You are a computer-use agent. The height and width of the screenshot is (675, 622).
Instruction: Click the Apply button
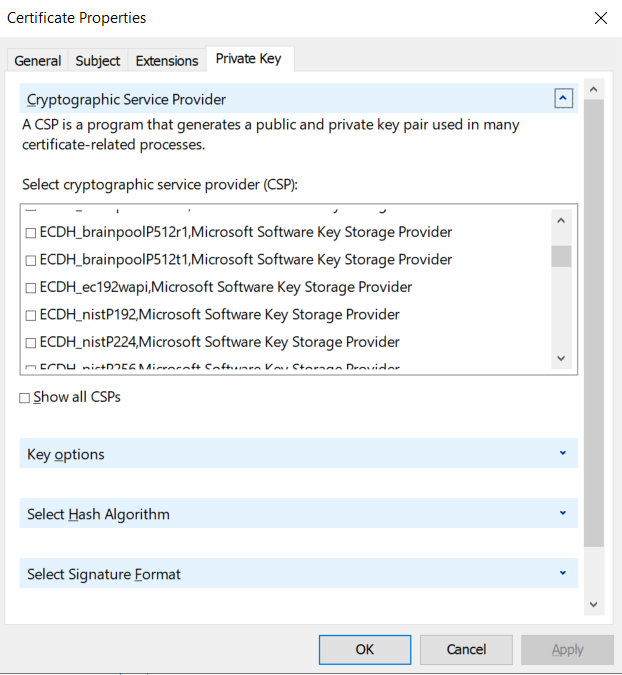567,649
